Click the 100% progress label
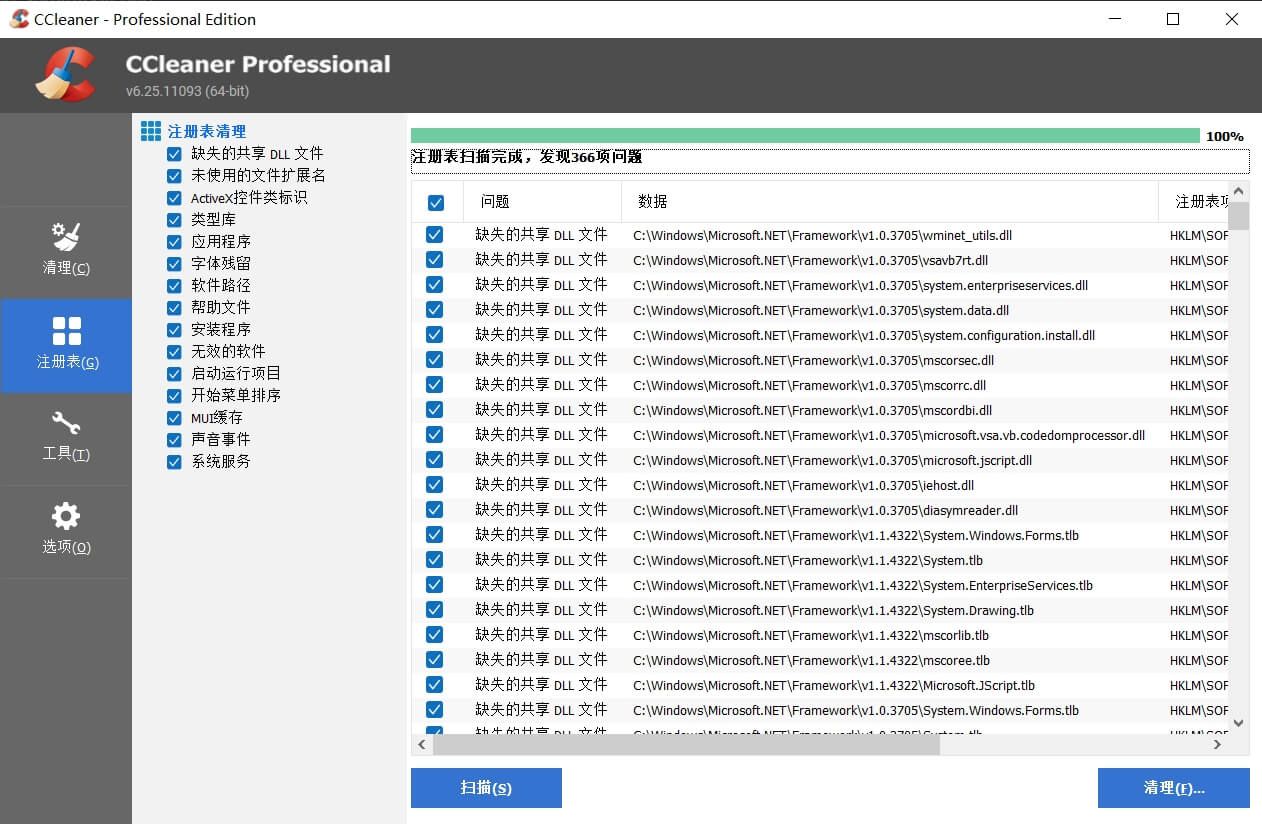1262x824 pixels. (1225, 137)
